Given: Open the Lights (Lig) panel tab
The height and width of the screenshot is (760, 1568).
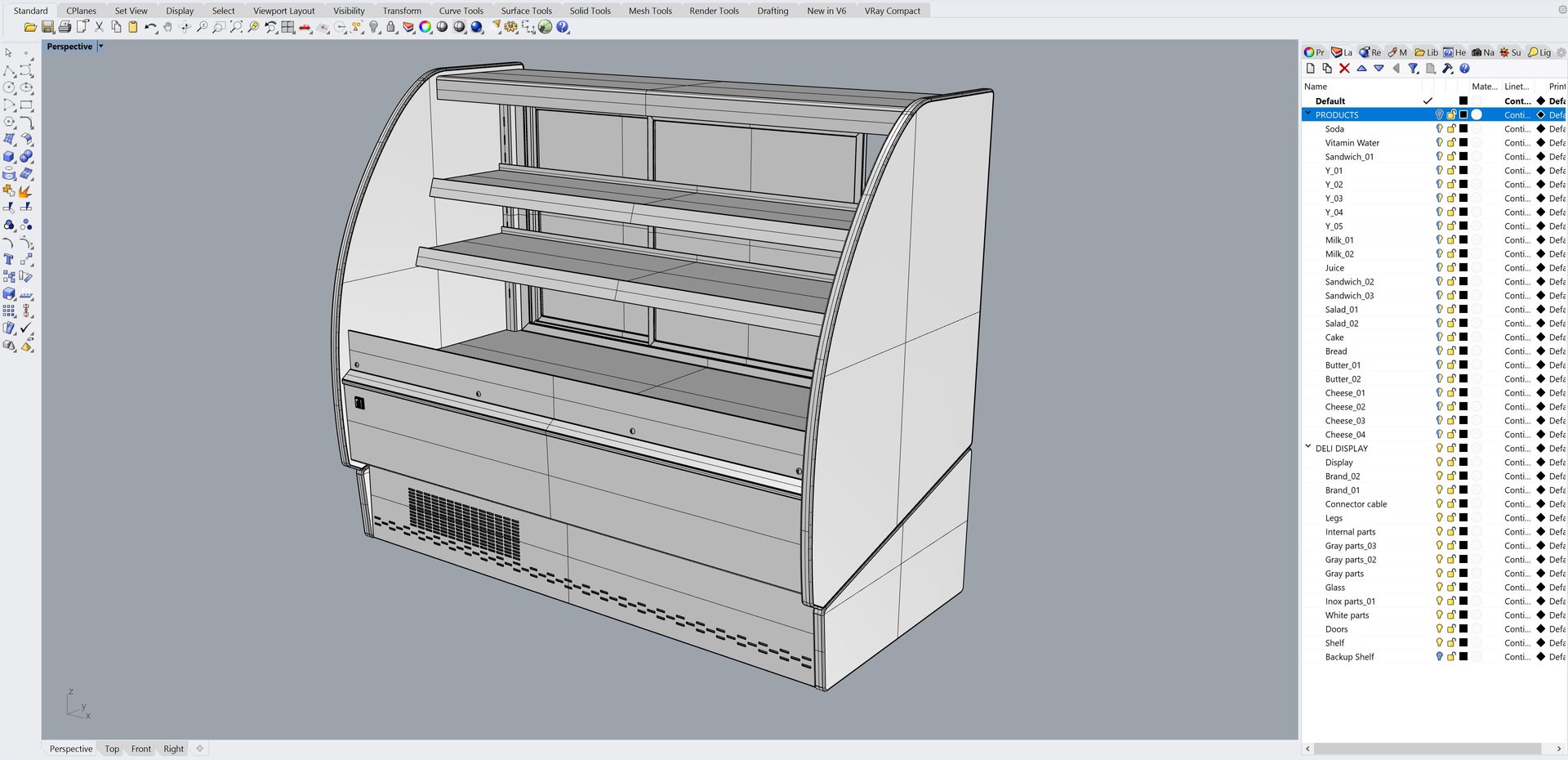Looking at the screenshot, I should [1539, 52].
